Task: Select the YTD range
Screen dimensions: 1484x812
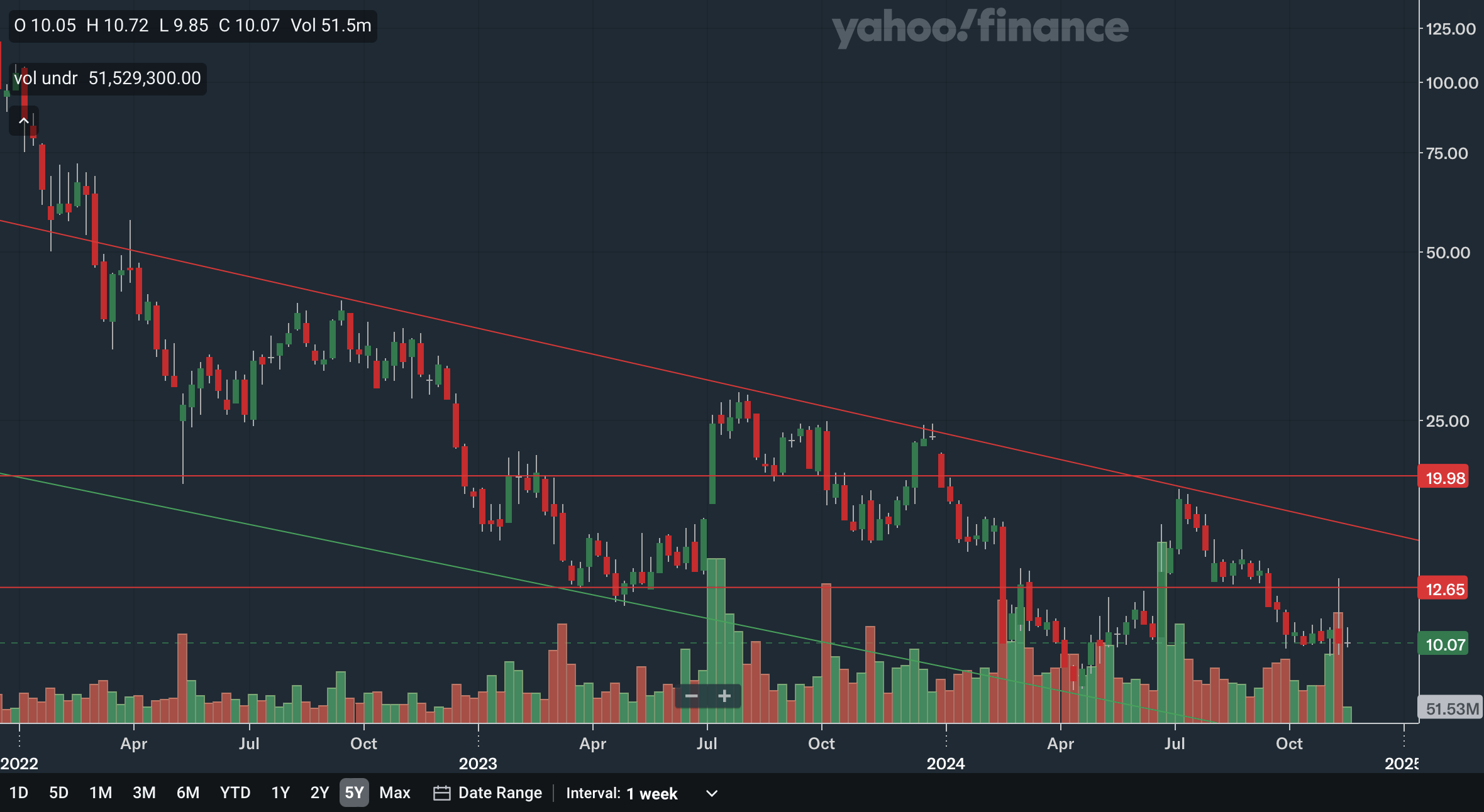Action: coord(235,793)
